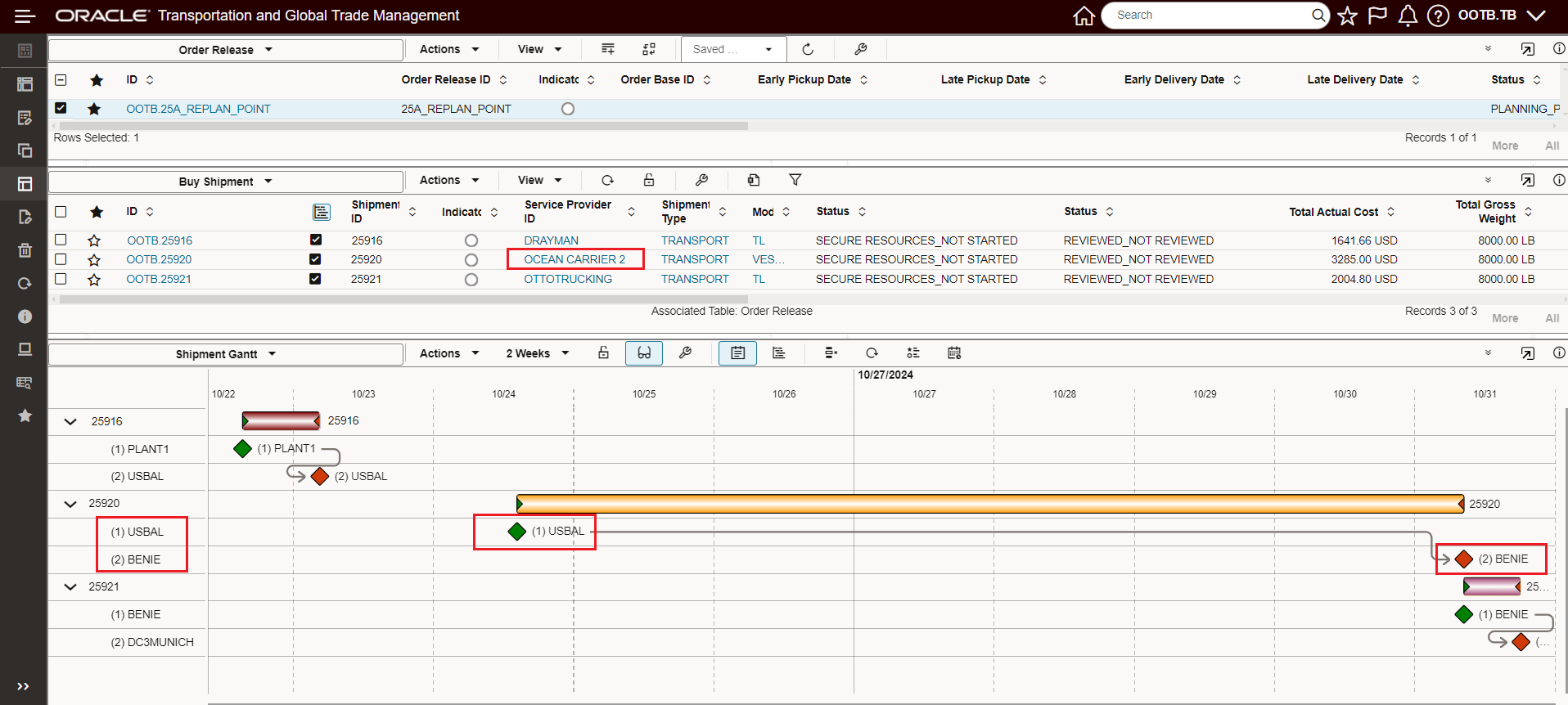This screenshot has width=1568, height=705.
Task: Select checkbox for row OOTB.25916
Action: [x=61, y=240]
